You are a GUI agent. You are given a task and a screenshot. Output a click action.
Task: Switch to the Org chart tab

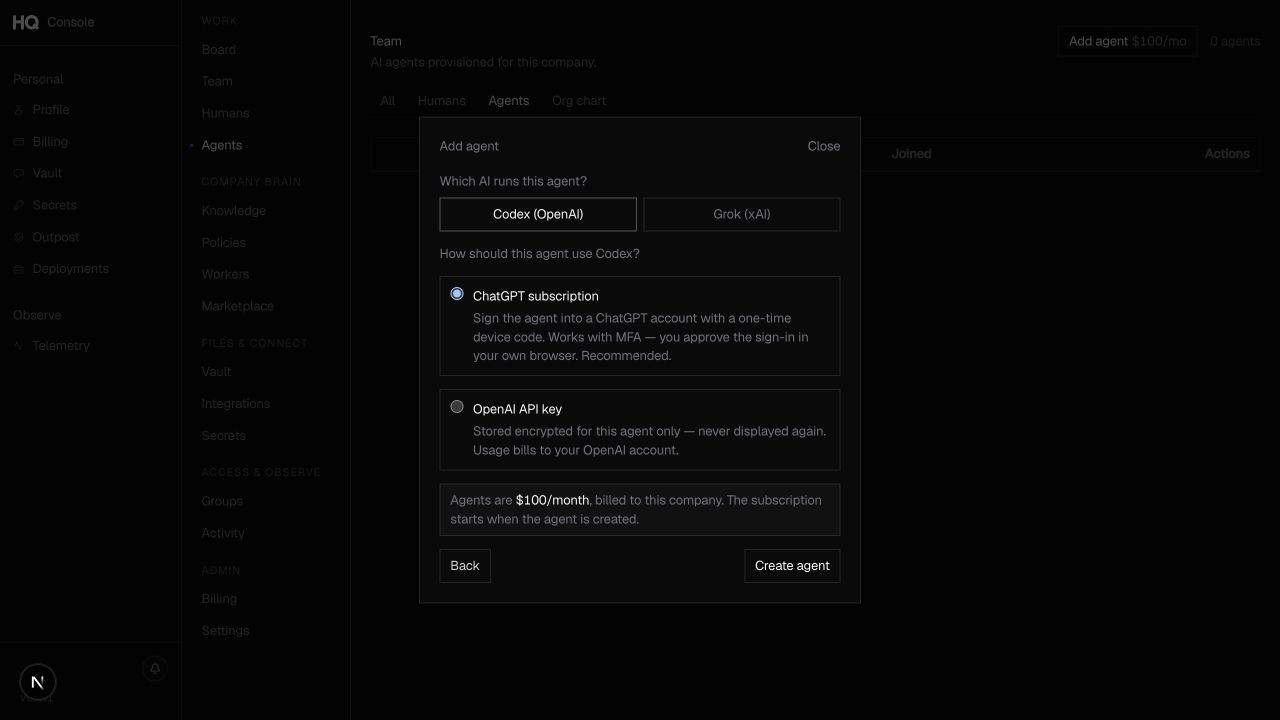[x=579, y=101]
